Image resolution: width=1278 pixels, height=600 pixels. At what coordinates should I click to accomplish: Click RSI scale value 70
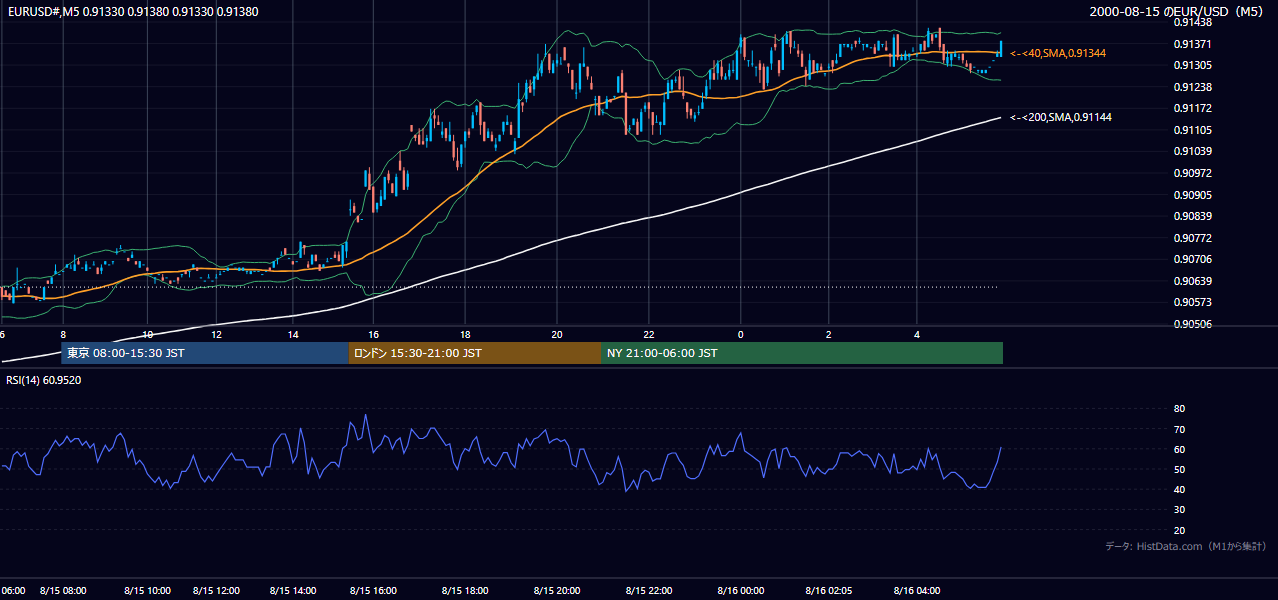coord(1179,429)
